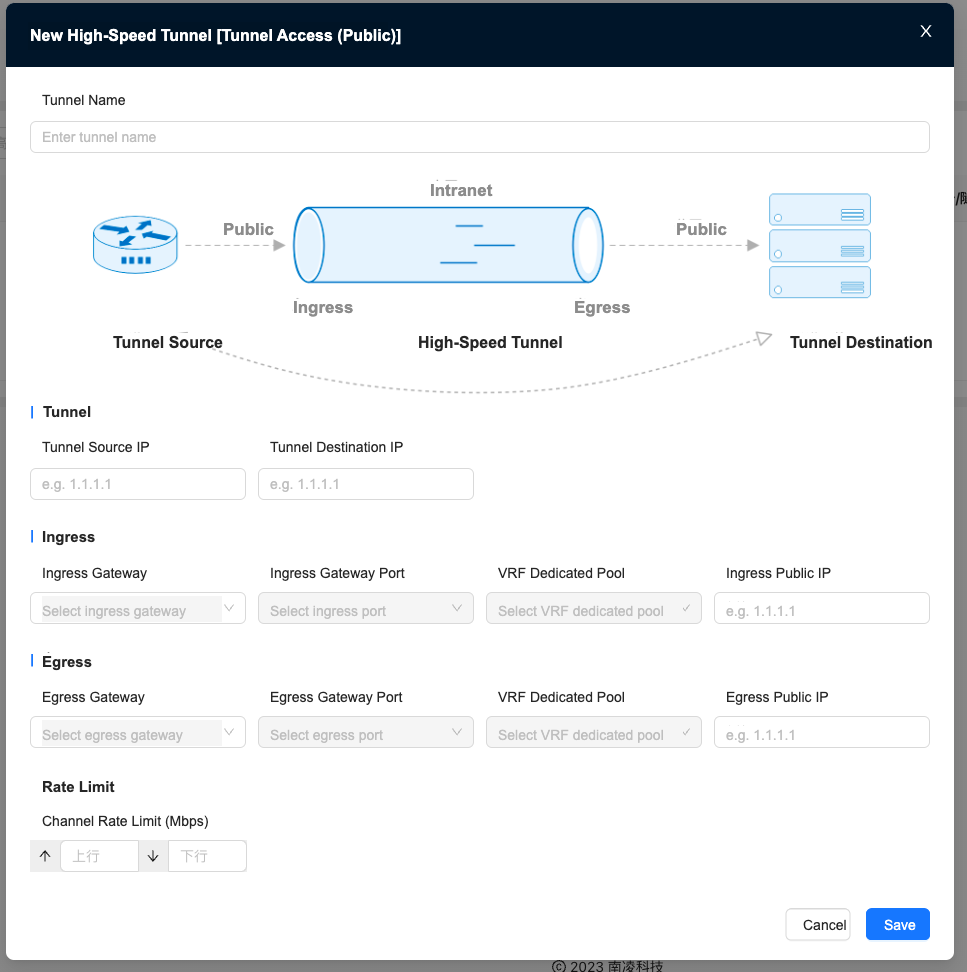Click the "Tunnel Destination" diagram label
The width and height of the screenshot is (967, 972).
[861, 342]
